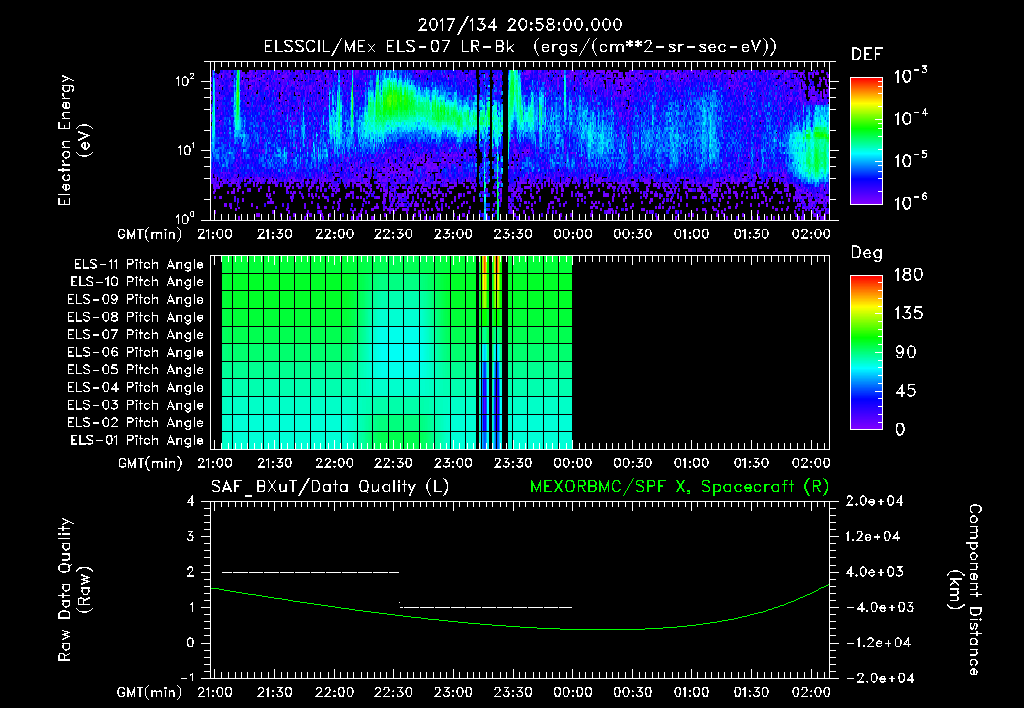Select the DEF colorbar label
This screenshot has height=708, width=1024.
click(x=867, y=54)
